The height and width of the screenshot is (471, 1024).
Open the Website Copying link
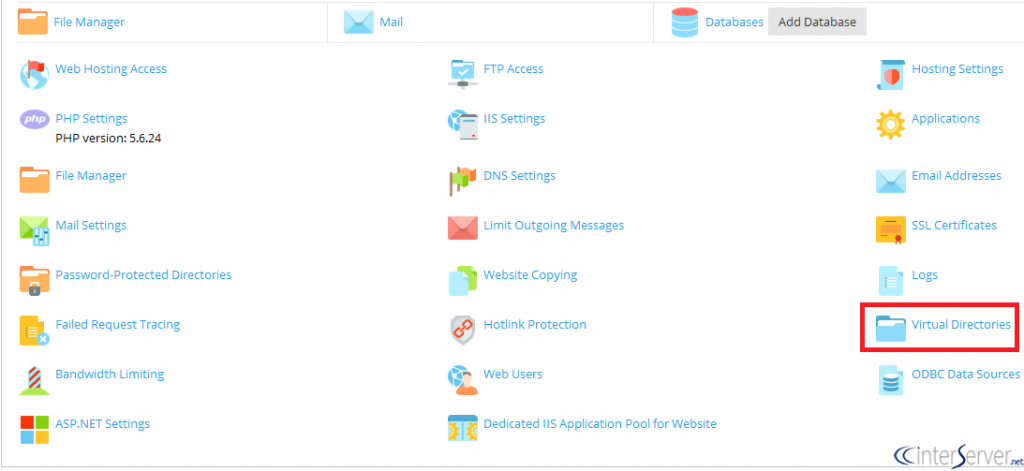[530, 275]
